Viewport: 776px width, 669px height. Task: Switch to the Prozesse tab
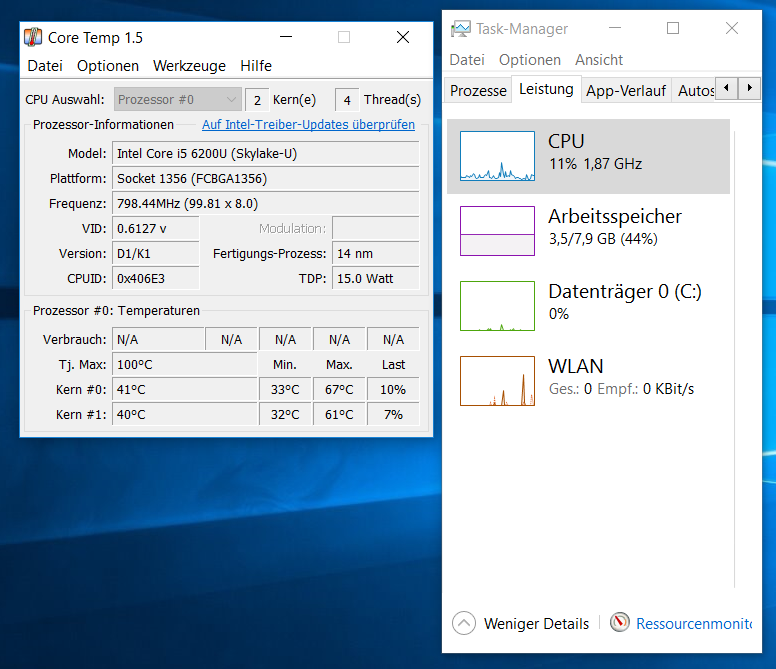[x=478, y=91]
